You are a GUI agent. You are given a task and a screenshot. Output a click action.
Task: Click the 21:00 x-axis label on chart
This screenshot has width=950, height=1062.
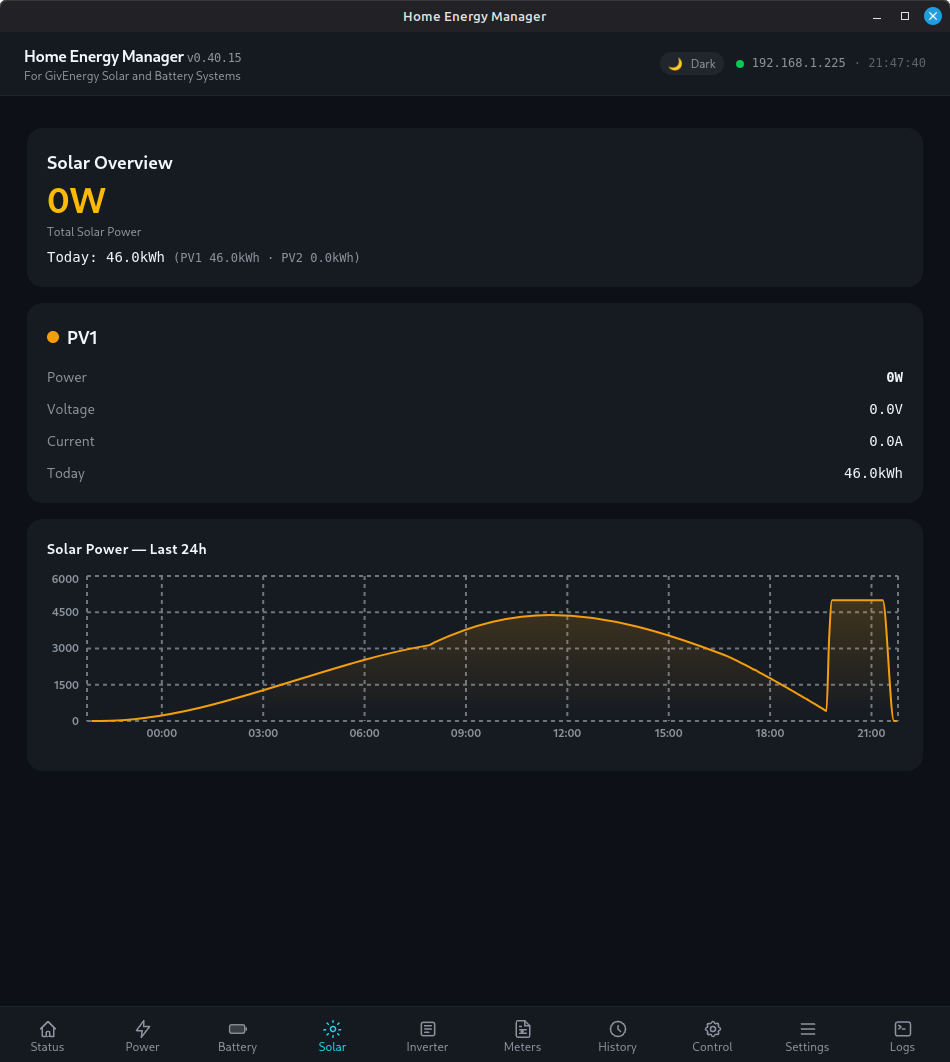pos(871,733)
